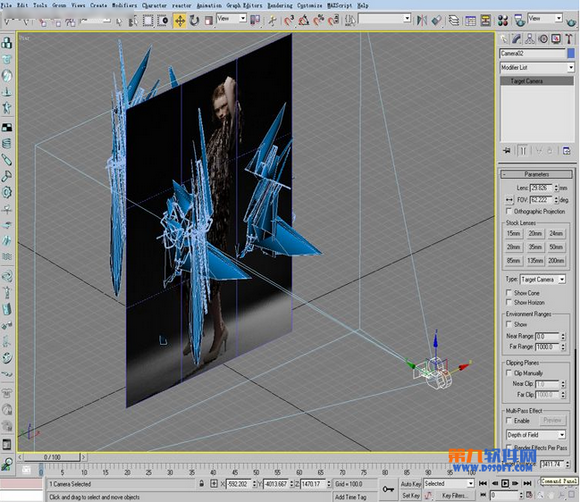The width and height of the screenshot is (581, 502).
Task: Click the Mirror tool icon
Action: tap(421, 20)
